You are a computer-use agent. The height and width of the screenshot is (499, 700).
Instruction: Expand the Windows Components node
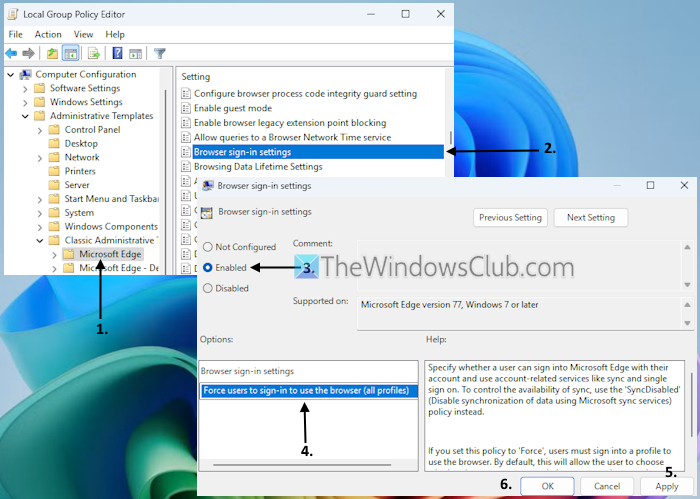click(x=40, y=227)
